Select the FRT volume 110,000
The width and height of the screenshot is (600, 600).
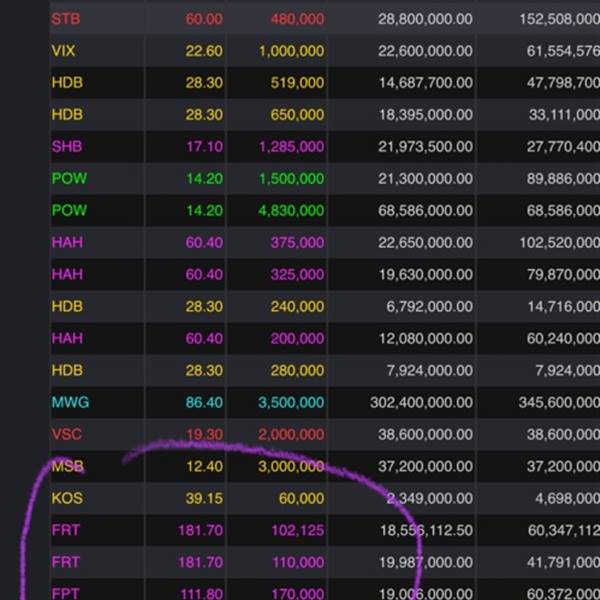pyautogui.click(x=297, y=562)
